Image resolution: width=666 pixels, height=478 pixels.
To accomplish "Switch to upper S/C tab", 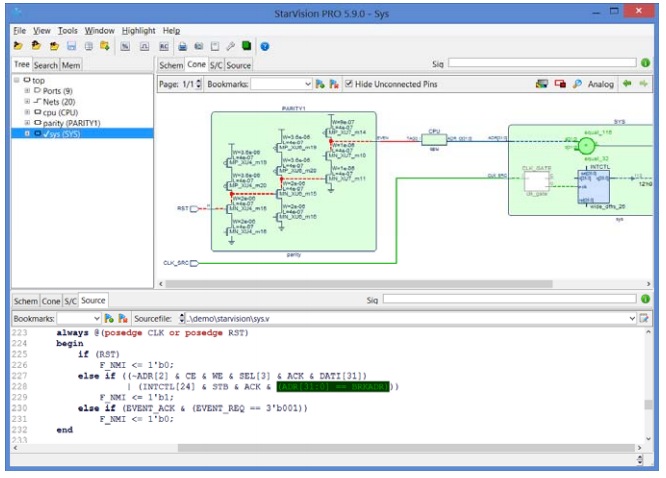I will click(x=216, y=65).
